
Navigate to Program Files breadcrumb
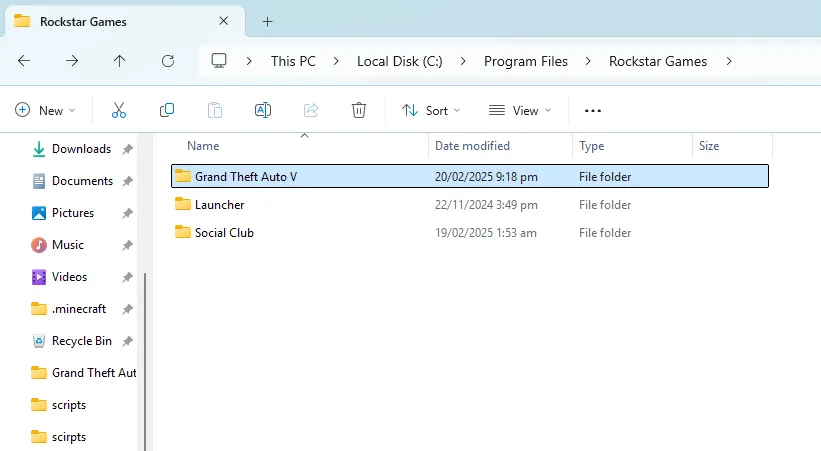point(526,61)
